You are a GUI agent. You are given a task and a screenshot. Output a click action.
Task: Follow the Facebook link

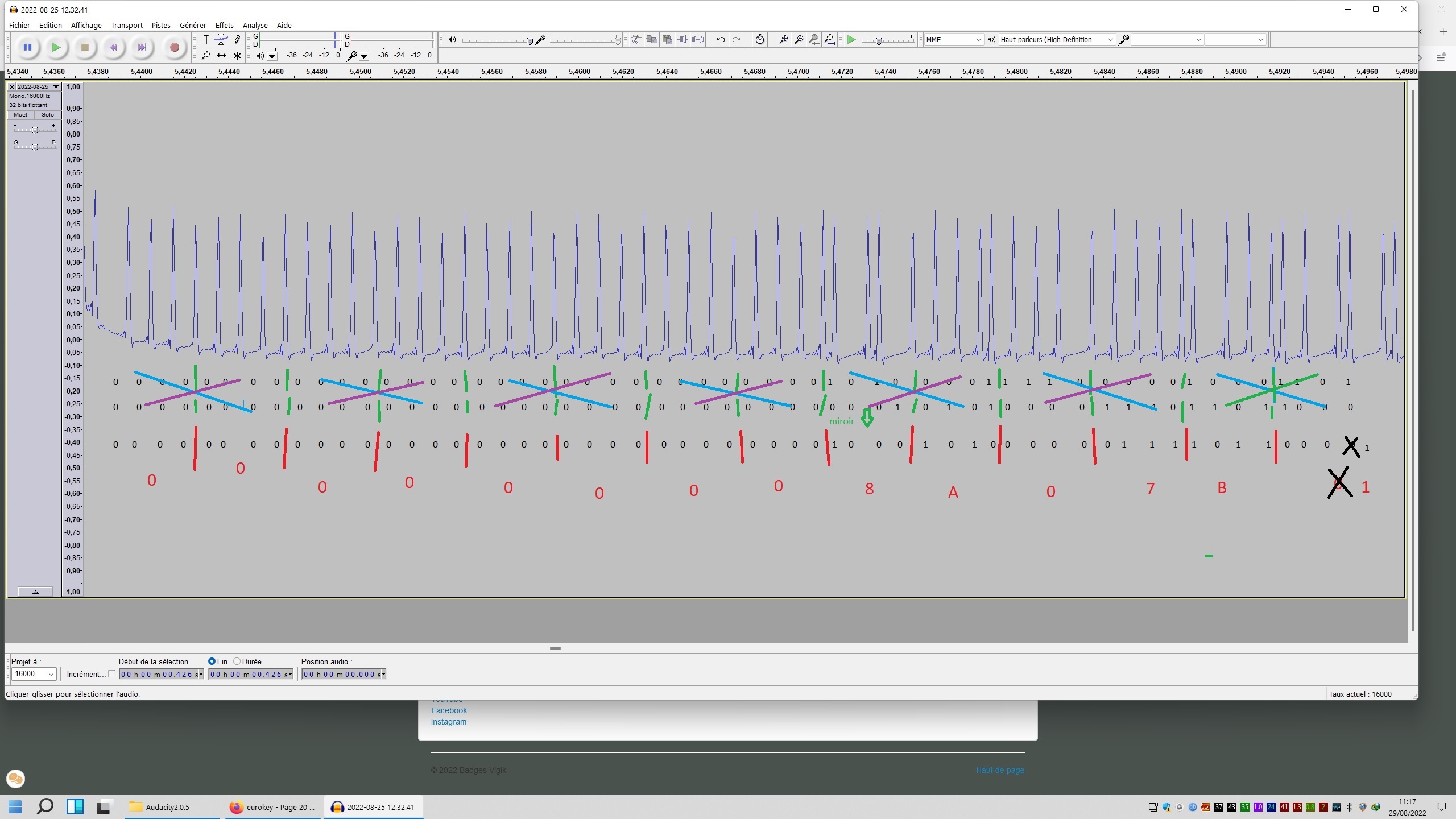449,710
